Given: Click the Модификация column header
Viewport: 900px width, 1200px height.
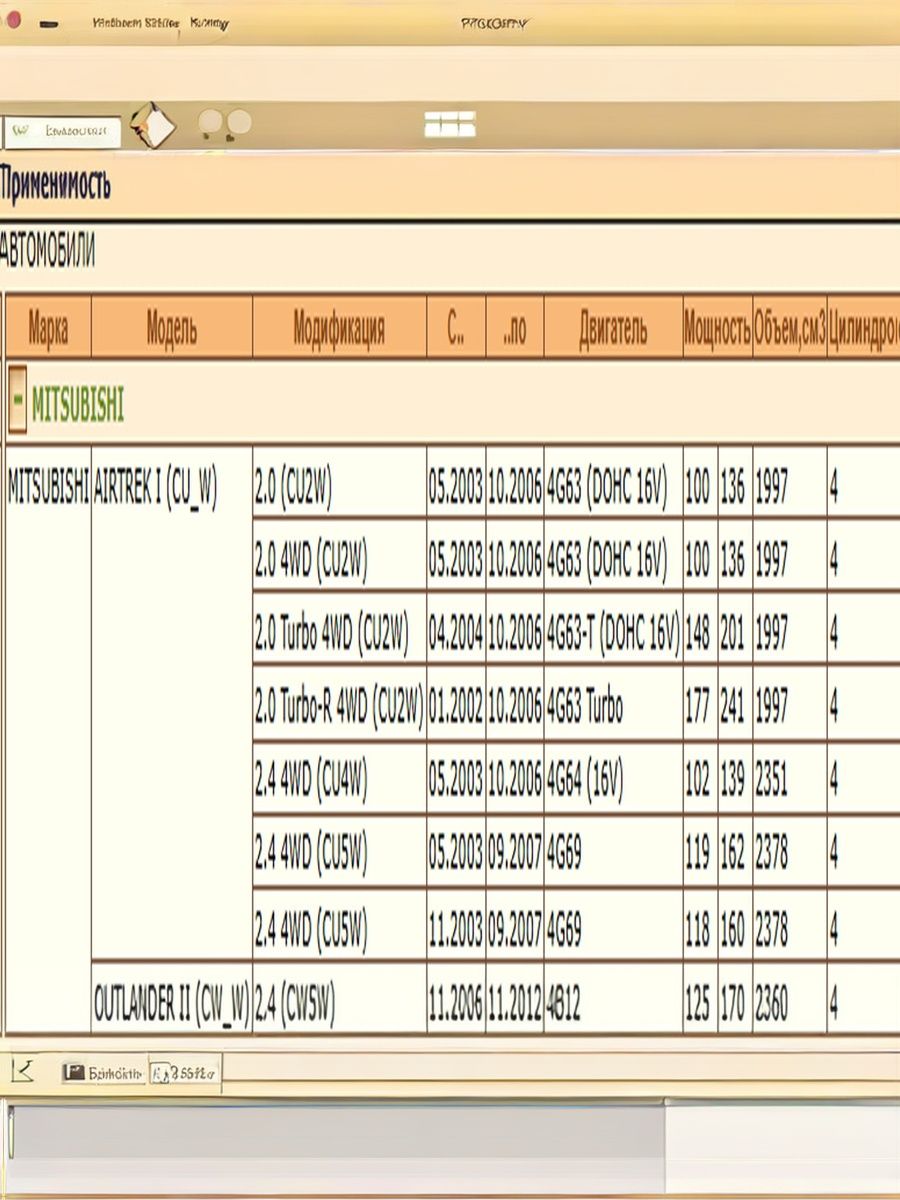Looking at the screenshot, I should tap(339, 327).
